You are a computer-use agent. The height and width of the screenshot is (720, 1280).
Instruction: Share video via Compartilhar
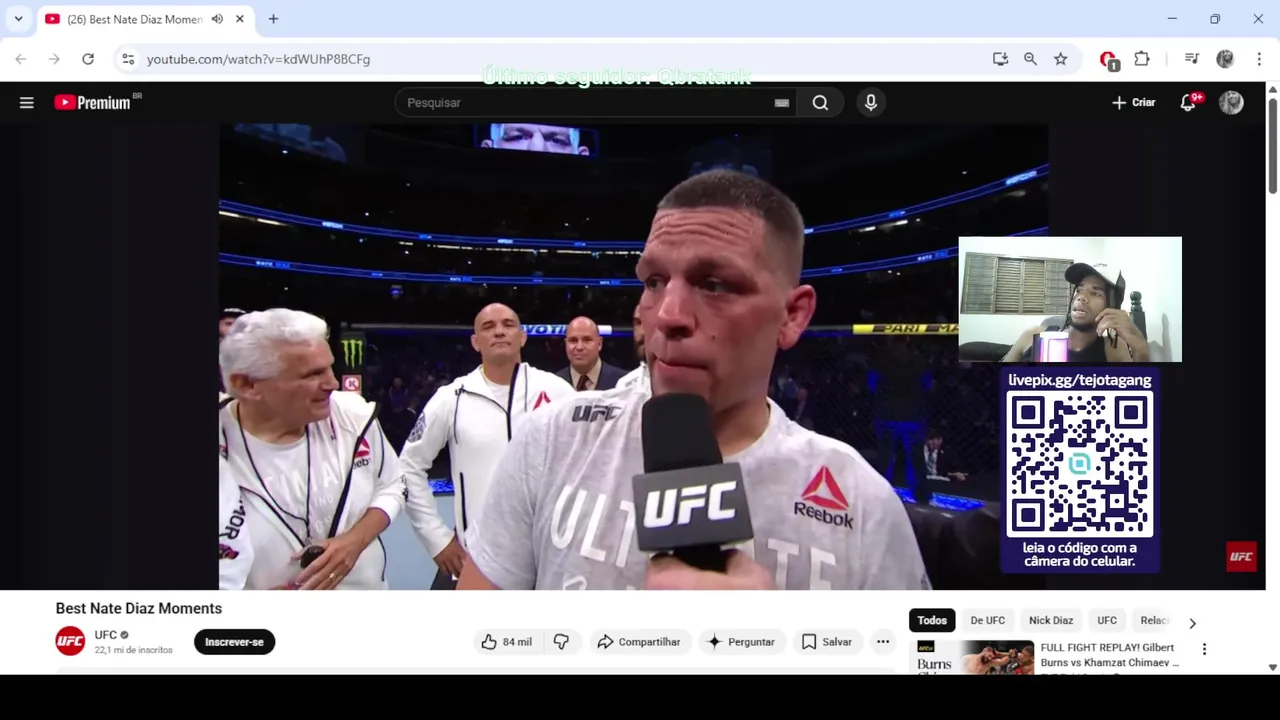tap(638, 642)
